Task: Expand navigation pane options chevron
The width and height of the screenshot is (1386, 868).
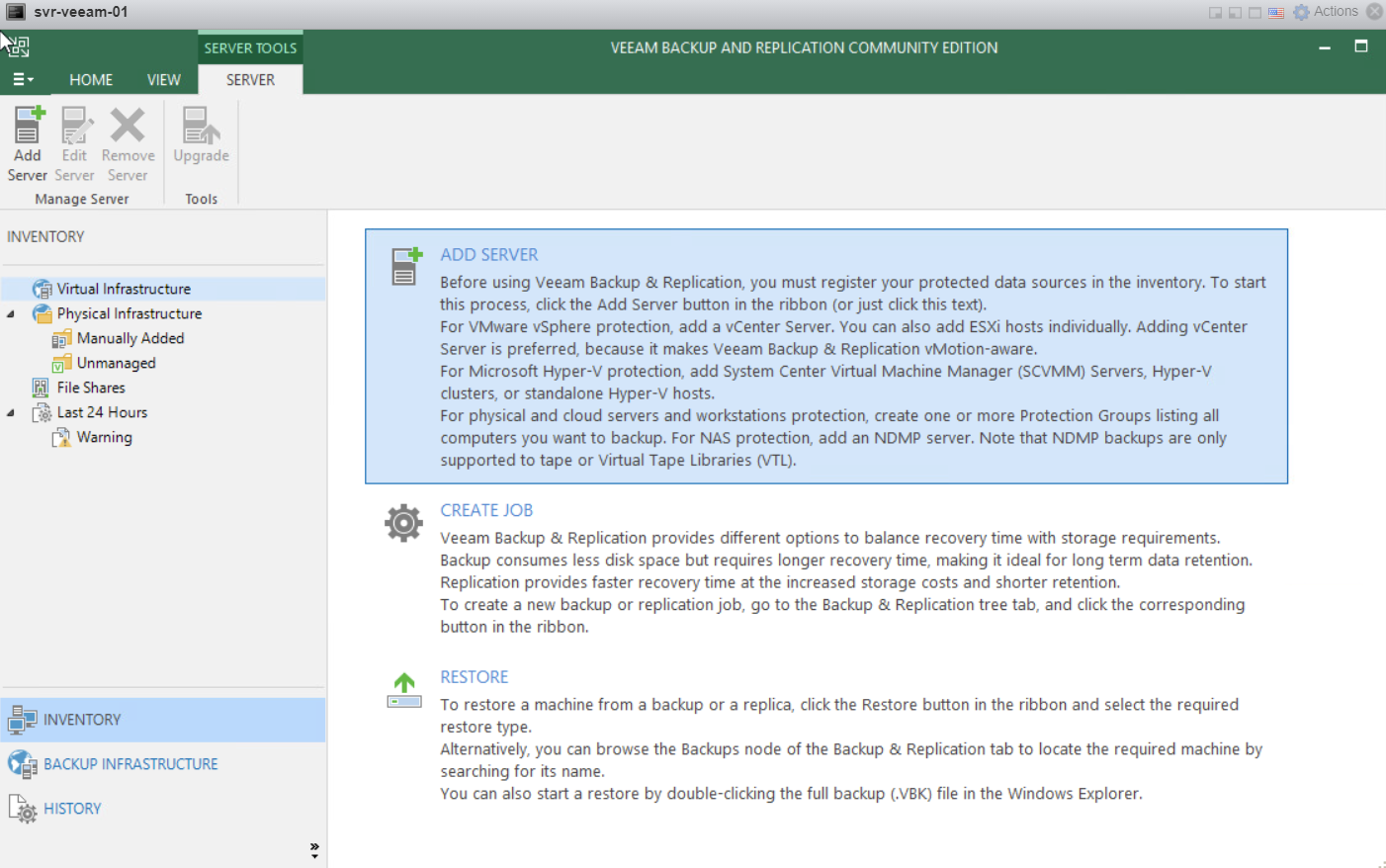Action: tap(314, 849)
